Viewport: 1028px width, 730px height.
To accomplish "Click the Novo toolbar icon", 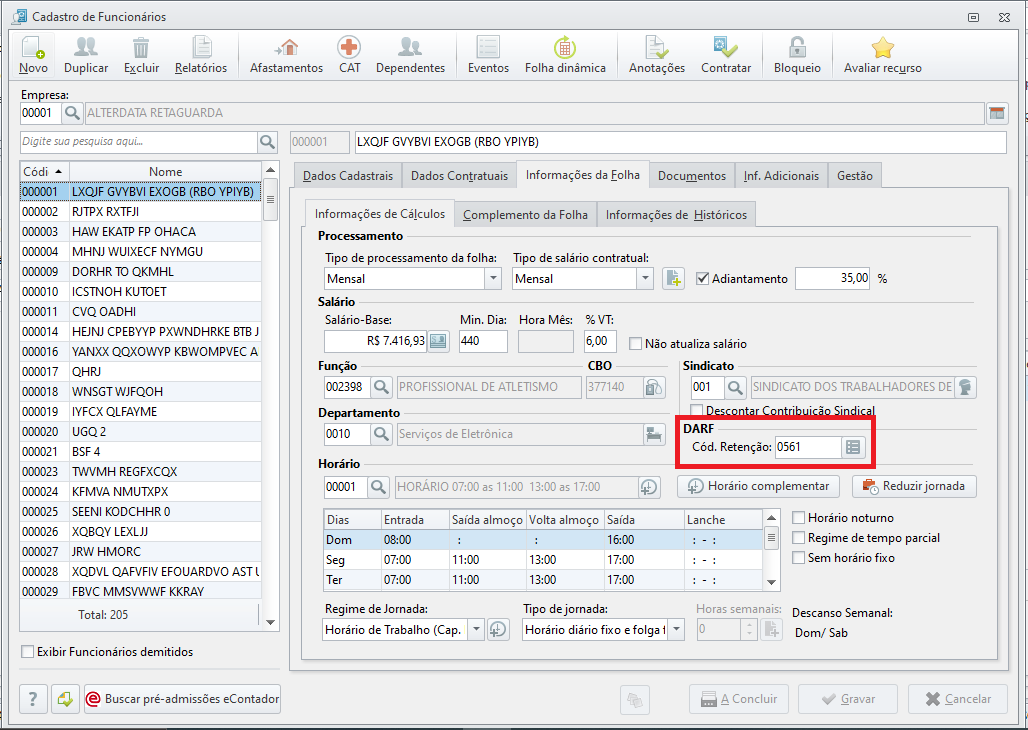I will pyautogui.click(x=33, y=54).
